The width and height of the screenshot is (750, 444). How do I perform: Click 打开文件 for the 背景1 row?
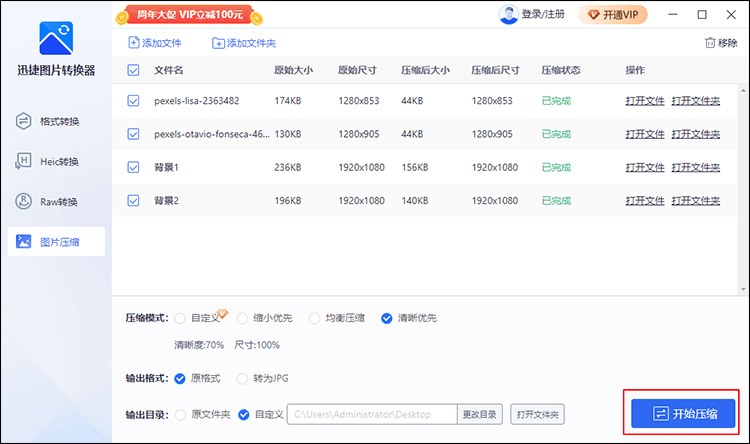645,167
